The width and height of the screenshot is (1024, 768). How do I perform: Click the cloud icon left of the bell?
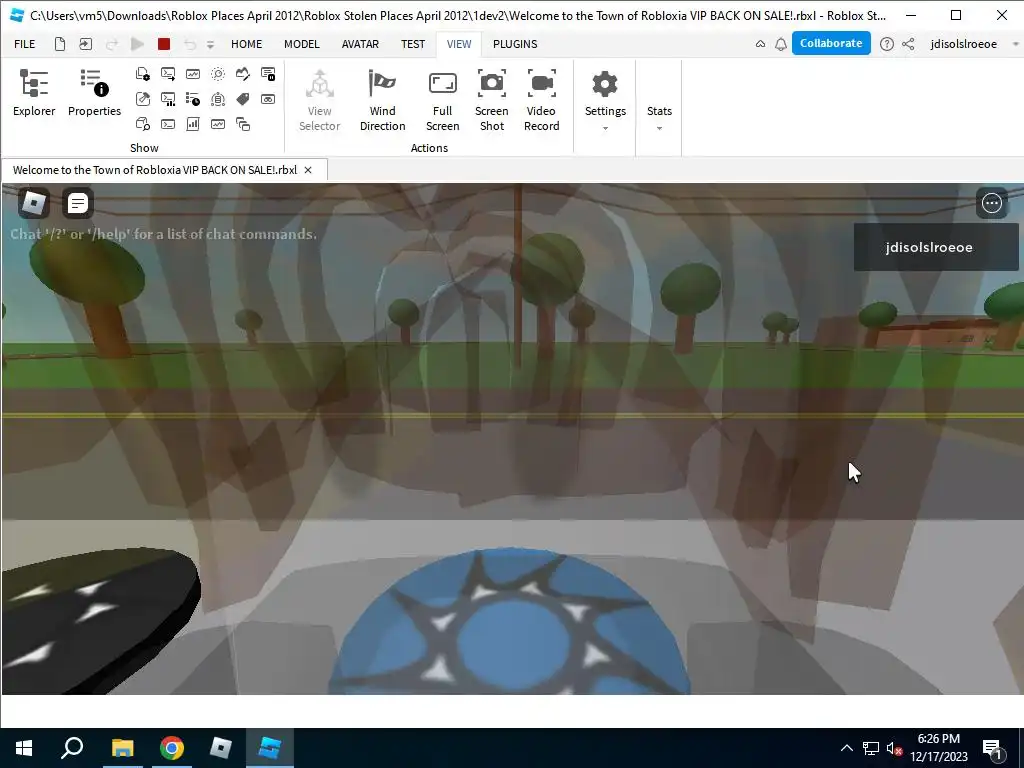coord(760,44)
